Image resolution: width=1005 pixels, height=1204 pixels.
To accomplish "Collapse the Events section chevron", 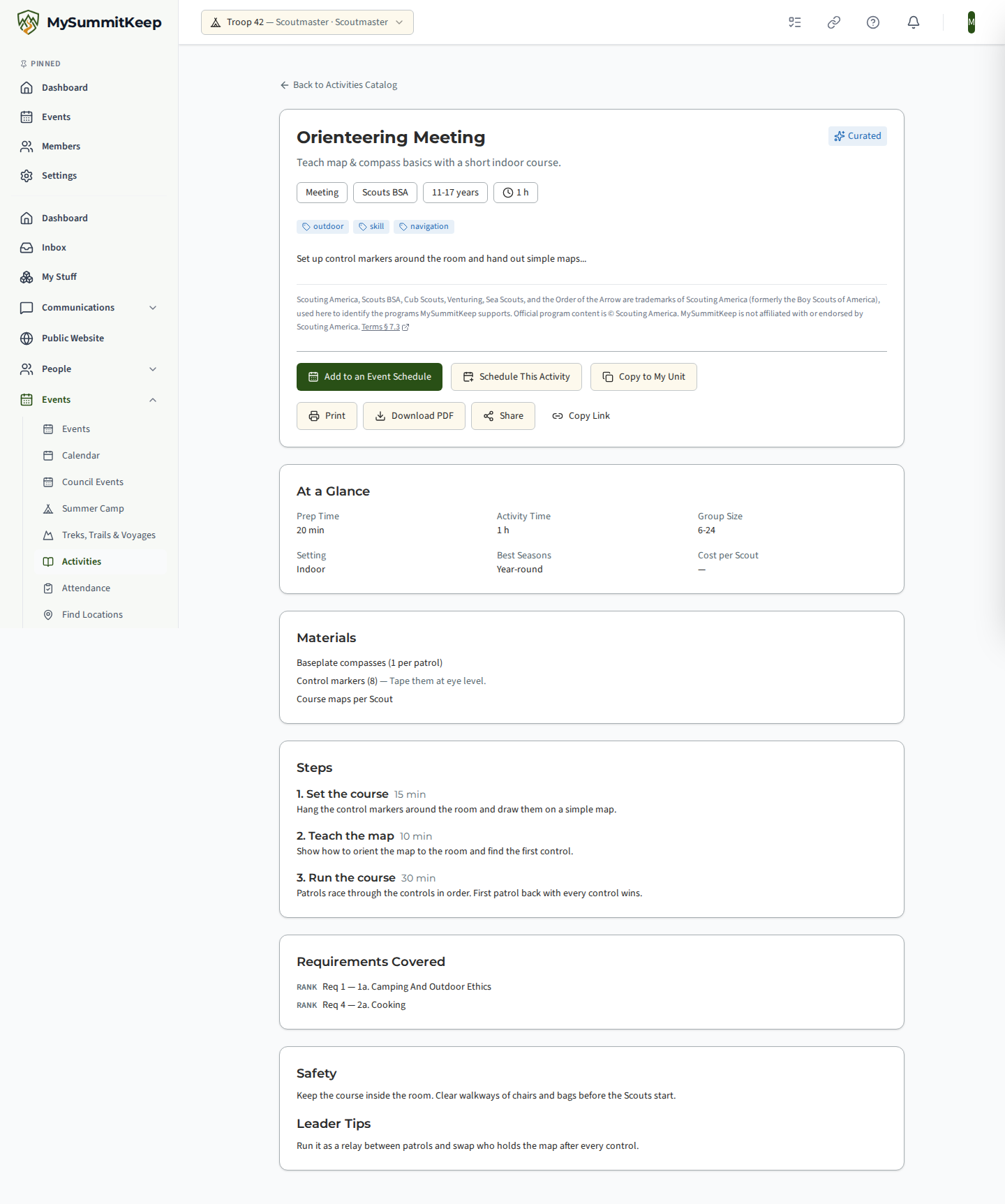I will pos(153,400).
